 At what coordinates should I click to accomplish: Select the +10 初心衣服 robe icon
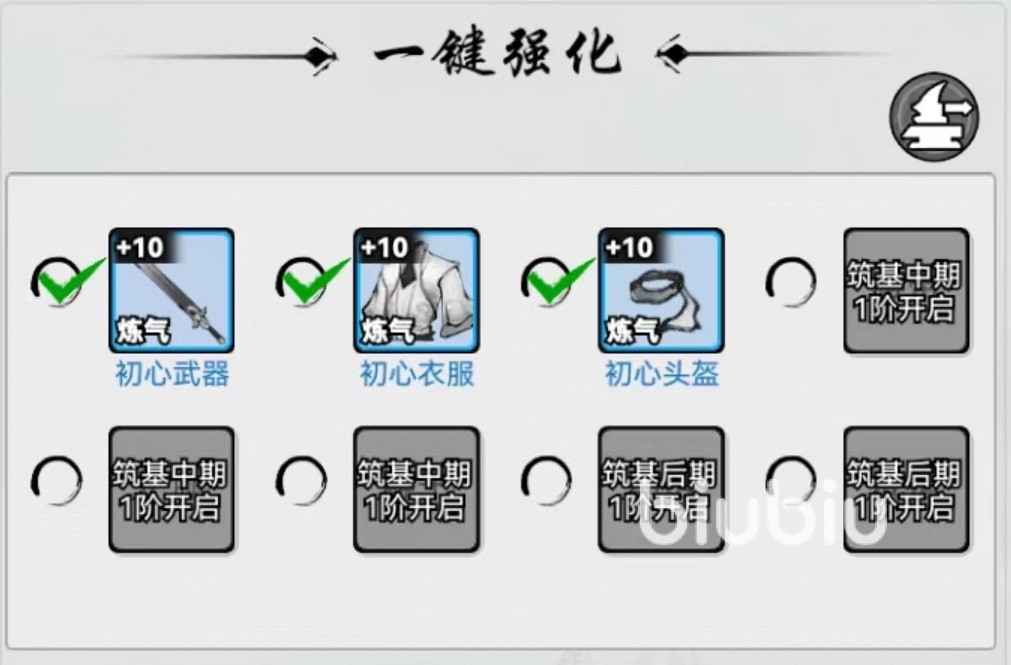[x=417, y=290]
